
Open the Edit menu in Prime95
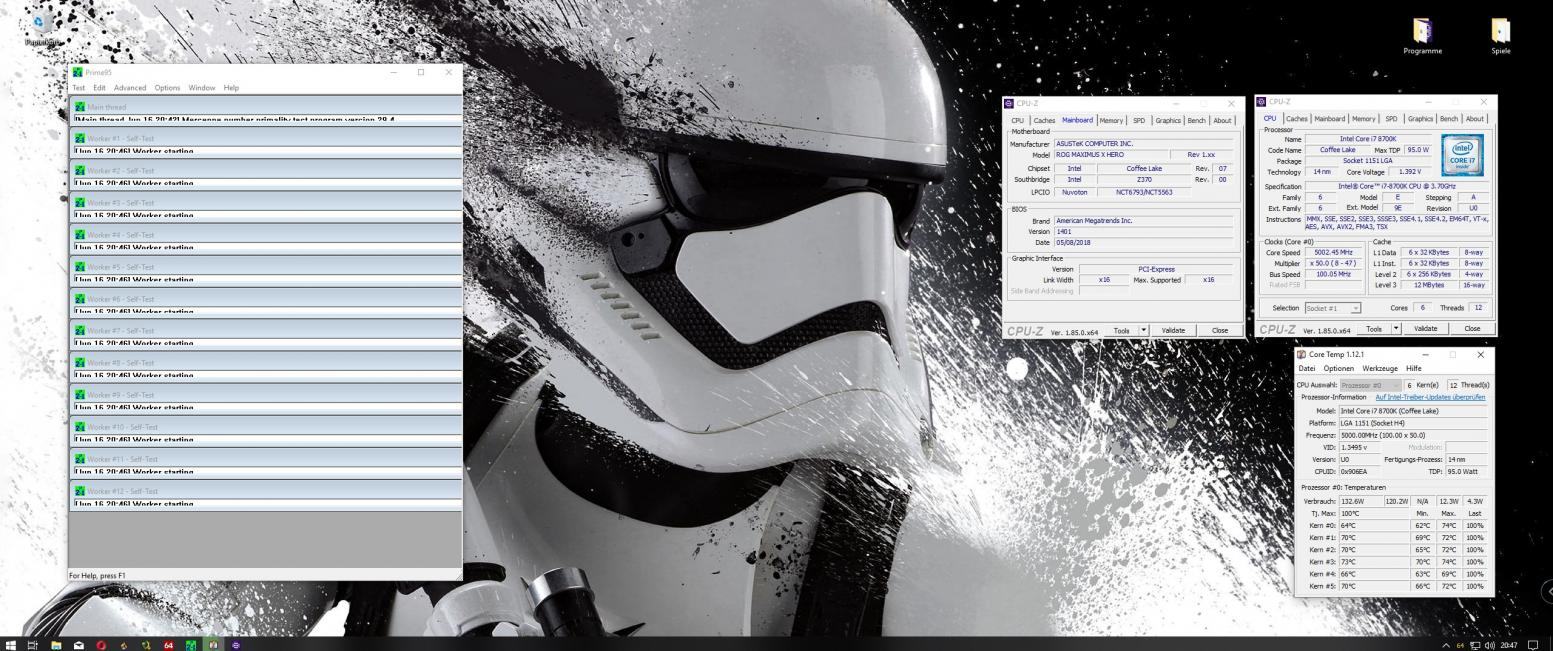pos(99,88)
